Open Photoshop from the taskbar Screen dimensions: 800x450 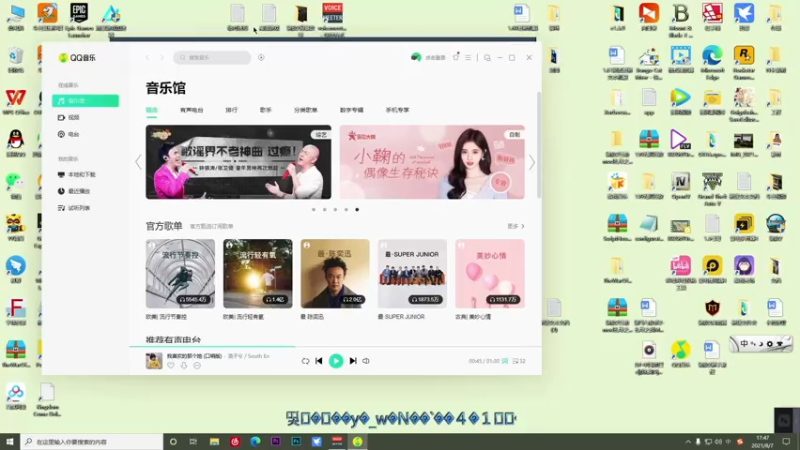pyautogui.click(x=296, y=441)
